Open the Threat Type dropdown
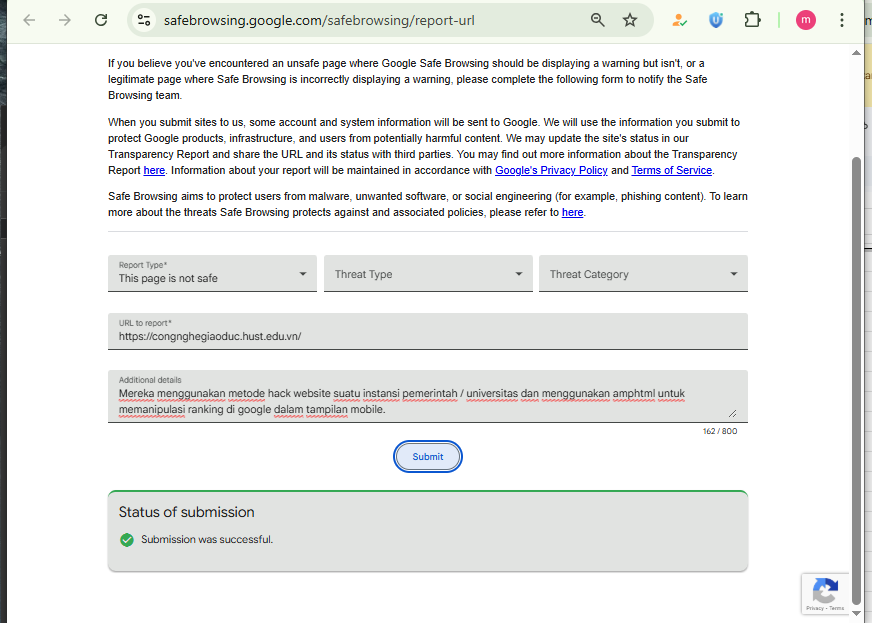Viewport: 872px width, 623px height. 428,273
